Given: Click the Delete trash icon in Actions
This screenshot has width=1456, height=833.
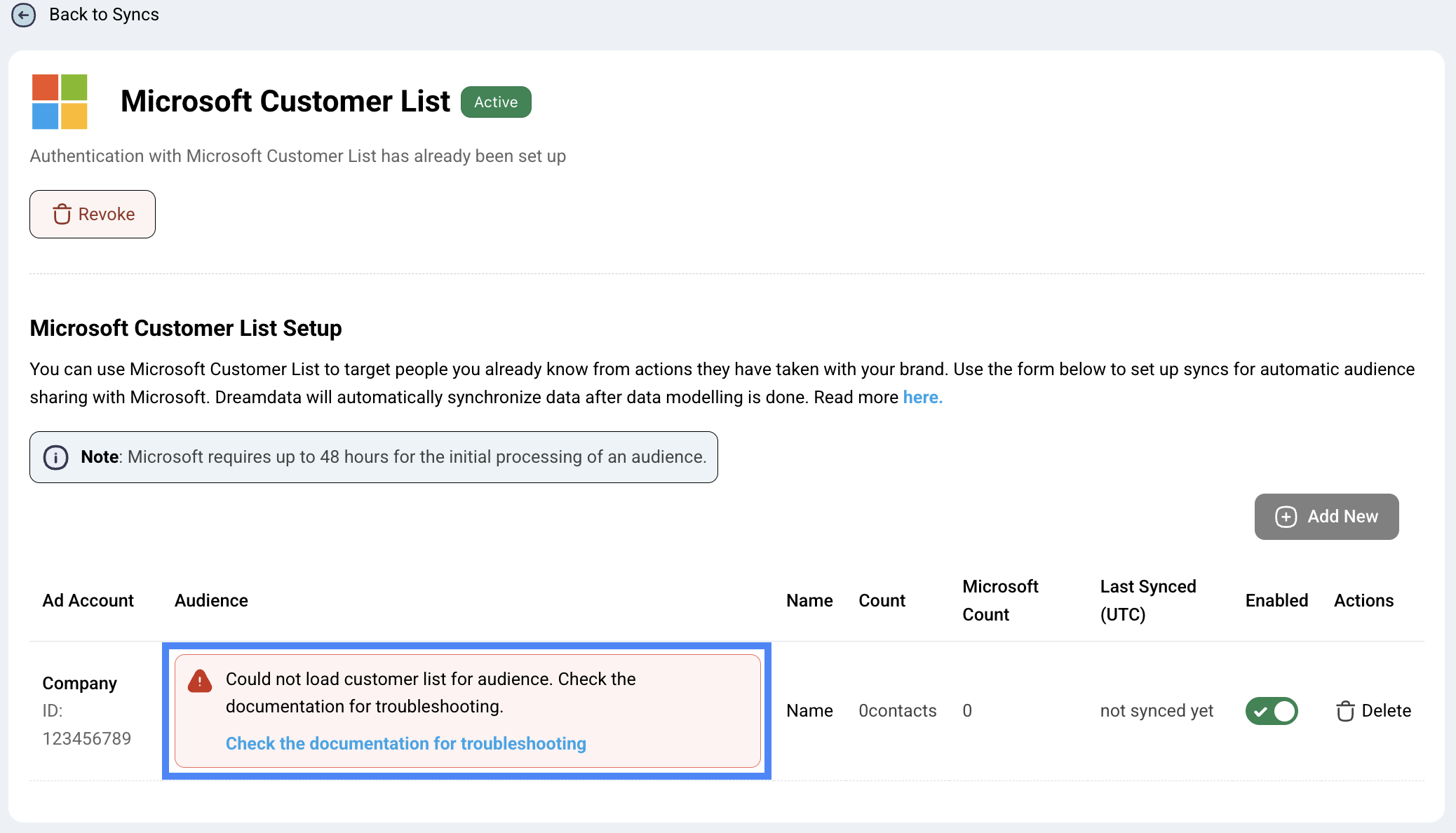Looking at the screenshot, I should tap(1344, 711).
